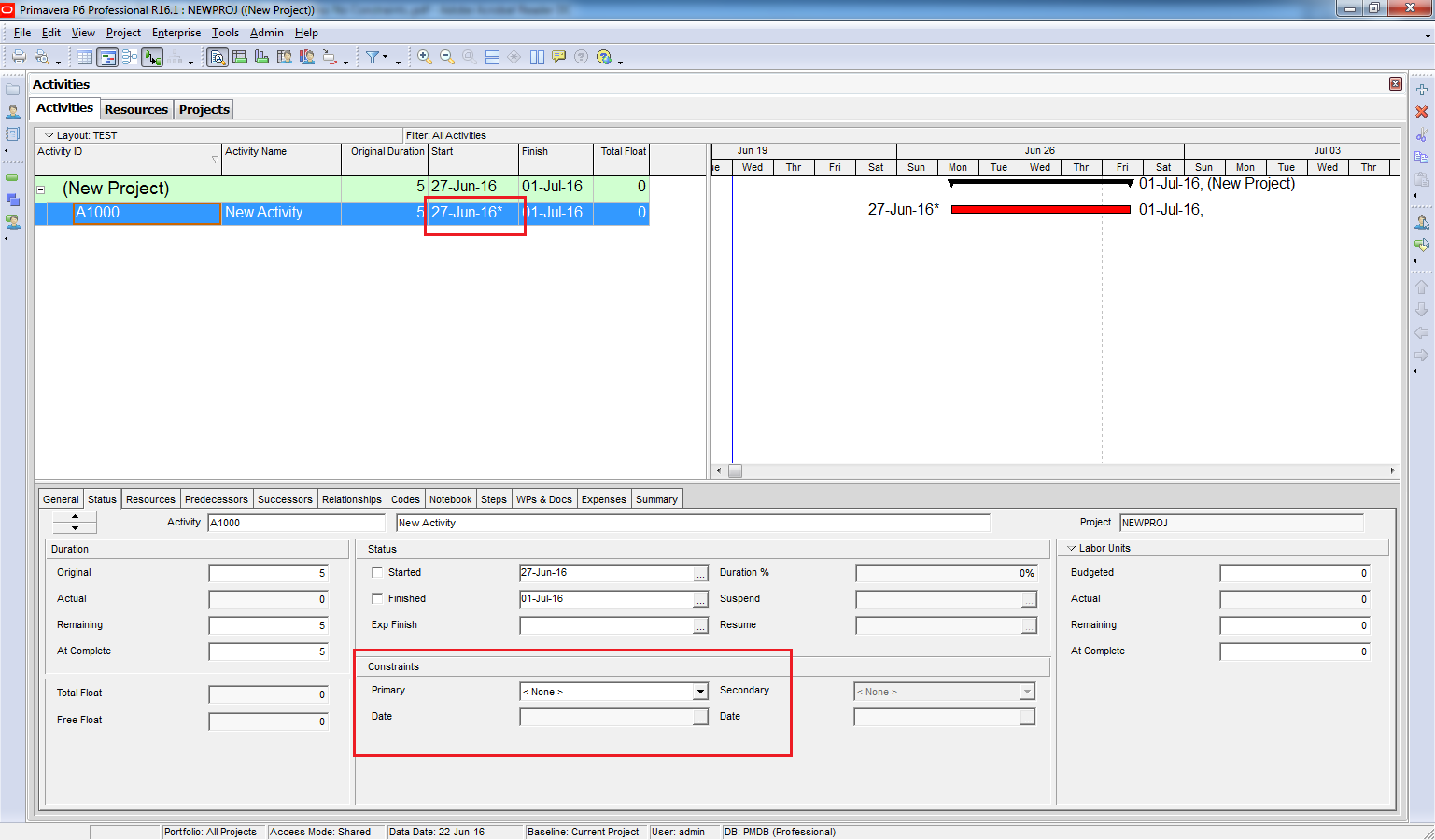
Task: Click the Print icon in the toolbar
Action: click(18, 57)
